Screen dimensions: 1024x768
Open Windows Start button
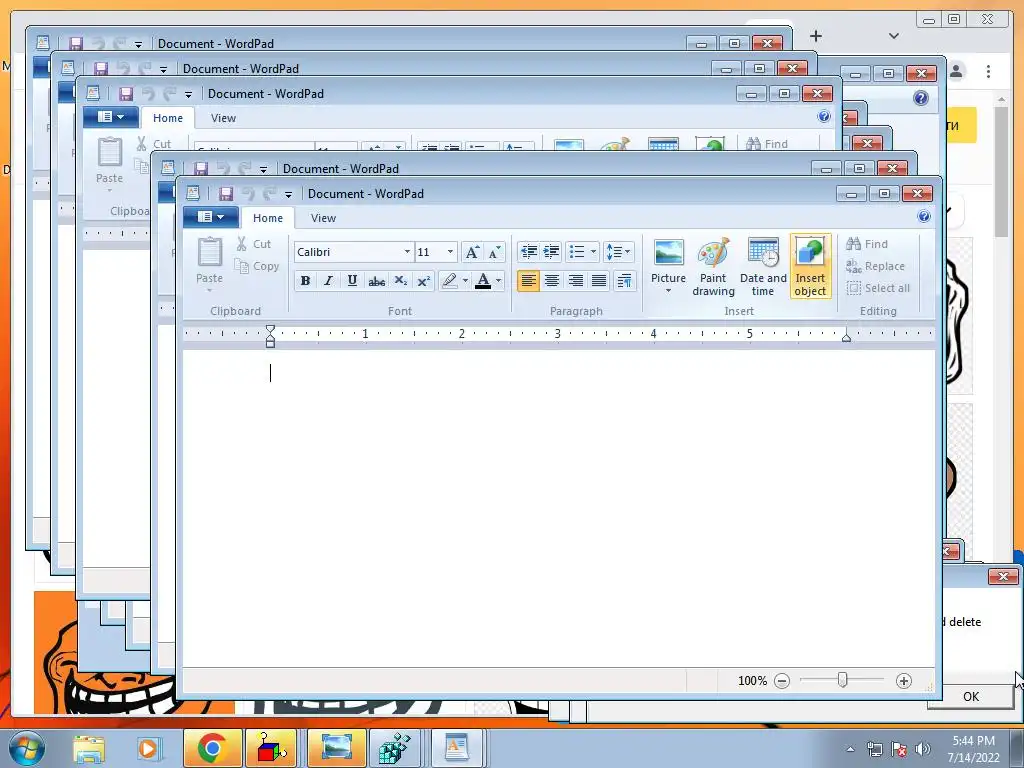pyautogui.click(x=26, y=748)
